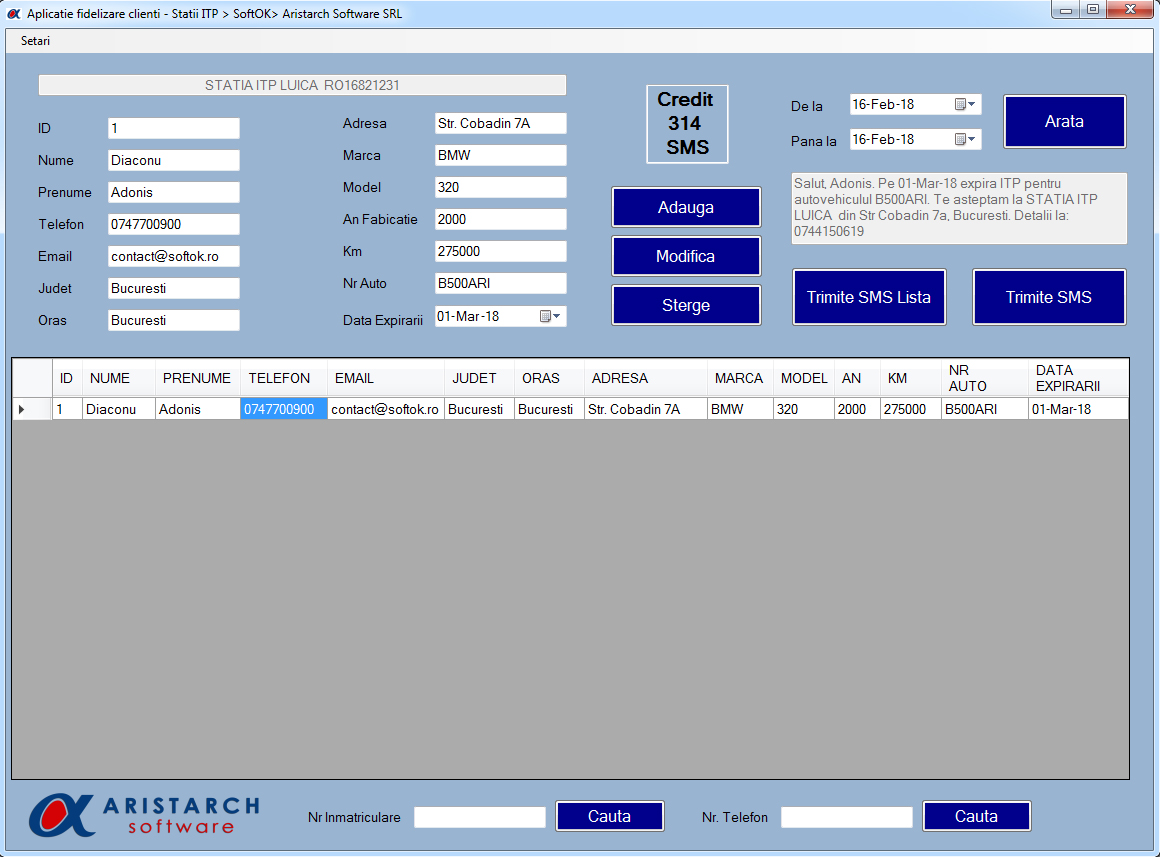Click the Model field containing 320
The height and width of the screenshot is (857, 1160).
tap(501, 187)
